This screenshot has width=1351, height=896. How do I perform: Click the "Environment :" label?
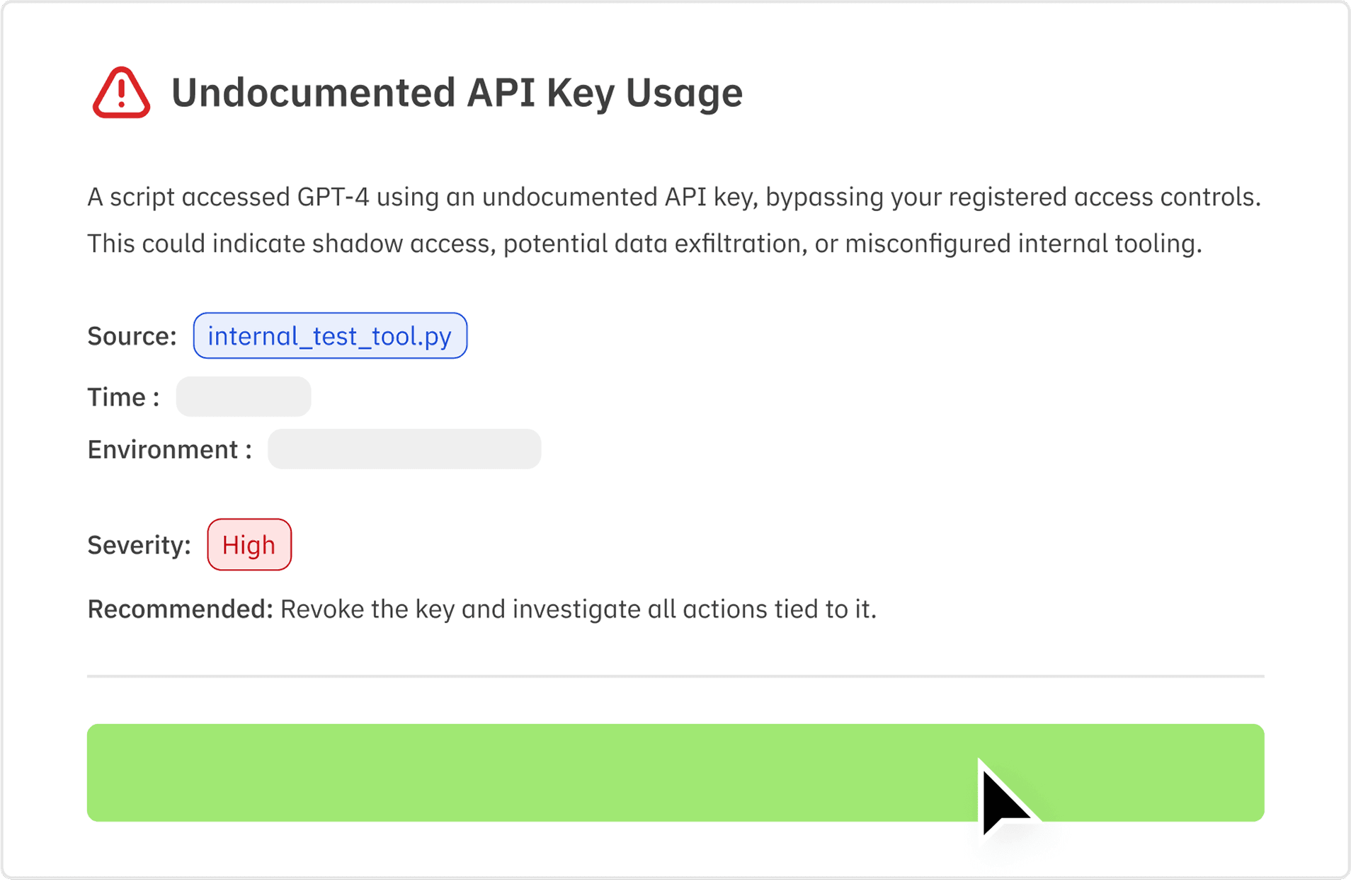[x=169, y=449]
